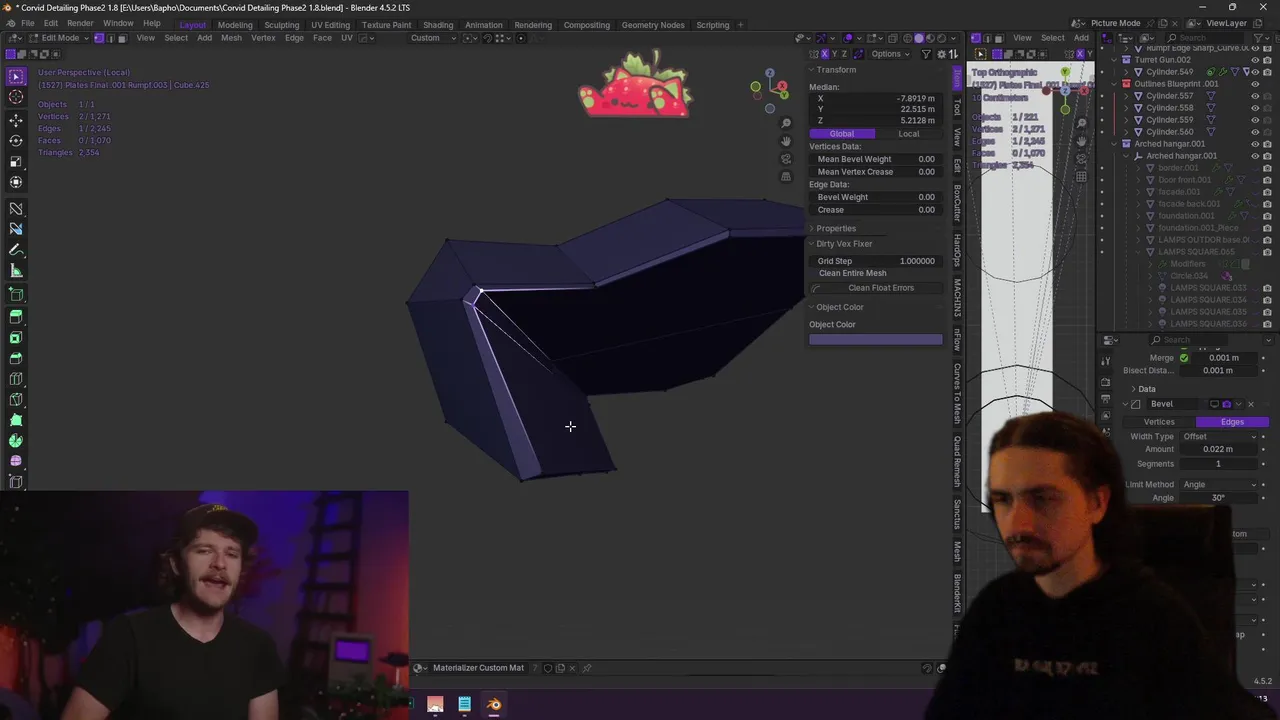Click the Grid Step value field

click(876, 261)
